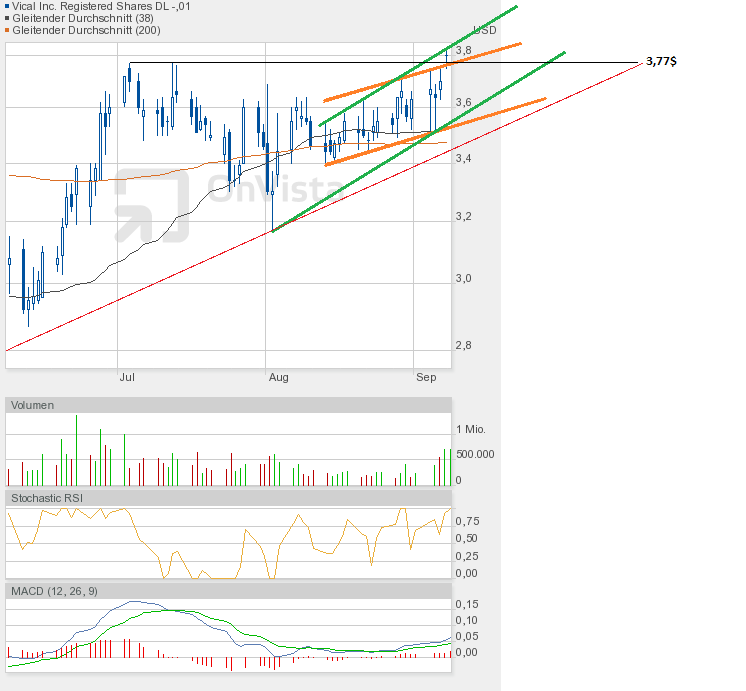Viewport: 746px width, 691px height.
Task: Click the 0,15 MACD axis label
Action: coord(466,604)
